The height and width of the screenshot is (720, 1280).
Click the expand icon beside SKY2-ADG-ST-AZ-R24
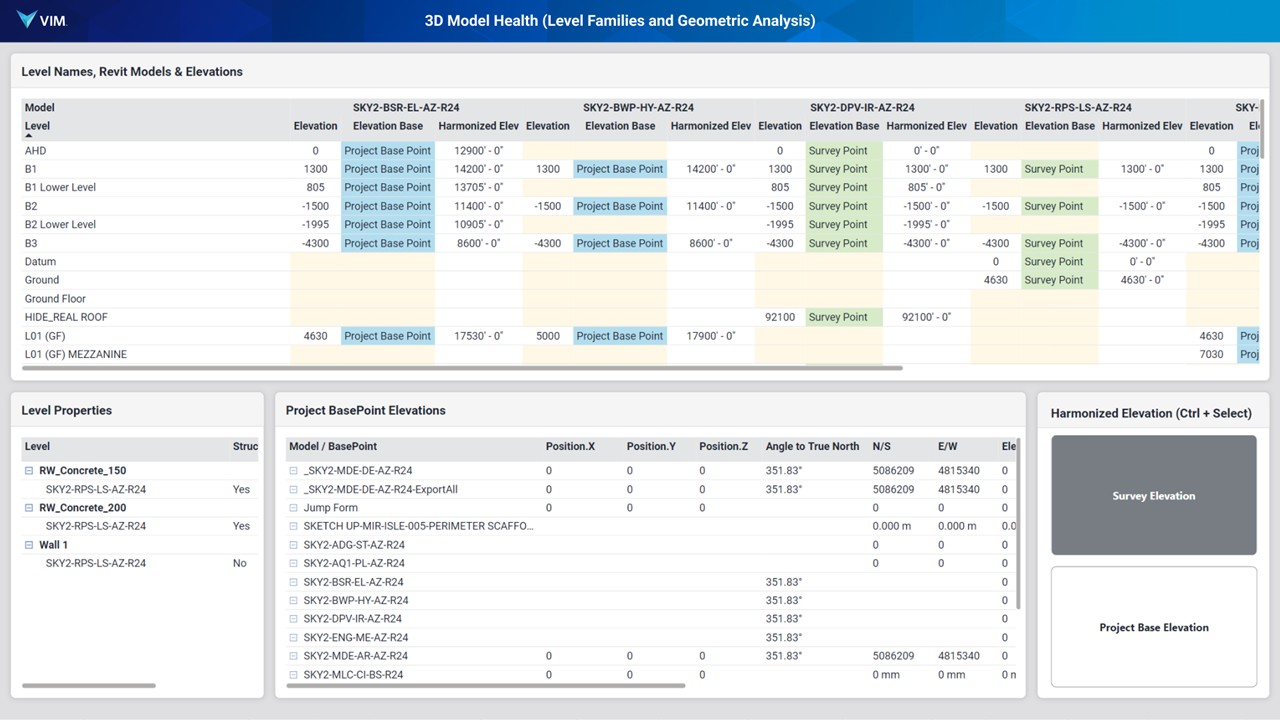pos(294,545)
